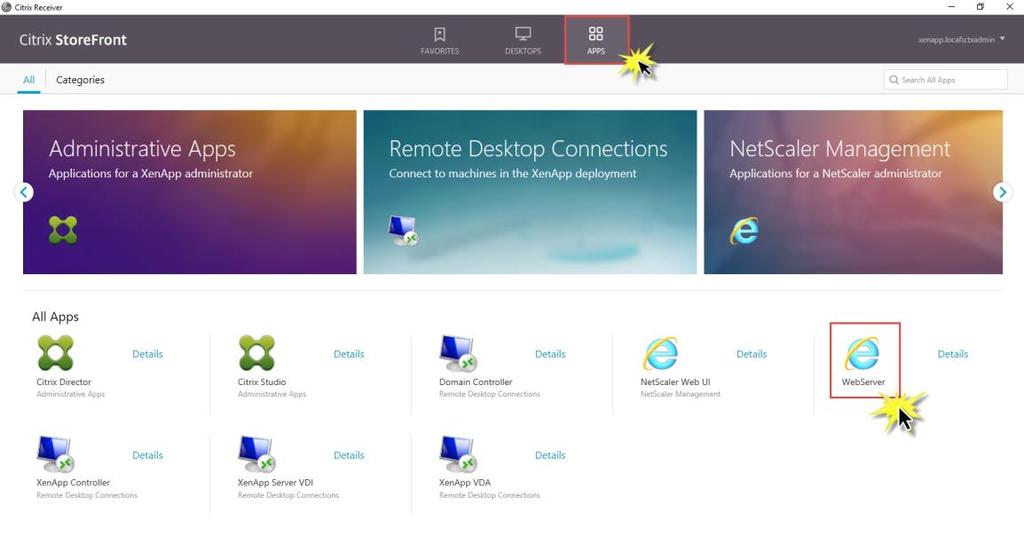The image size is (1024, 551).
Task: Click the Citrix Receiver title bar icon
Action: click(x=7, y=7)
